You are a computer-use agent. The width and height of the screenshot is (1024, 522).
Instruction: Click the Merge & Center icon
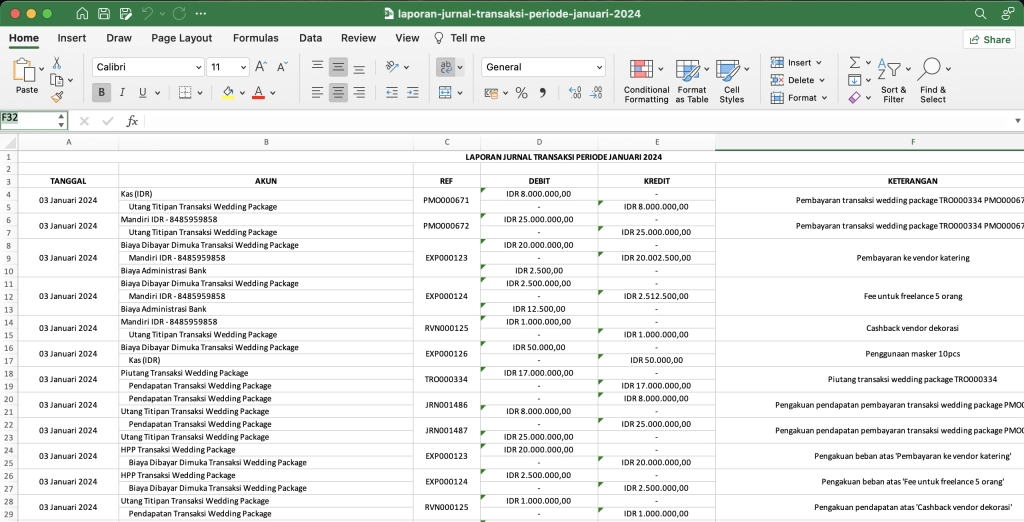[x=445, y=93]
